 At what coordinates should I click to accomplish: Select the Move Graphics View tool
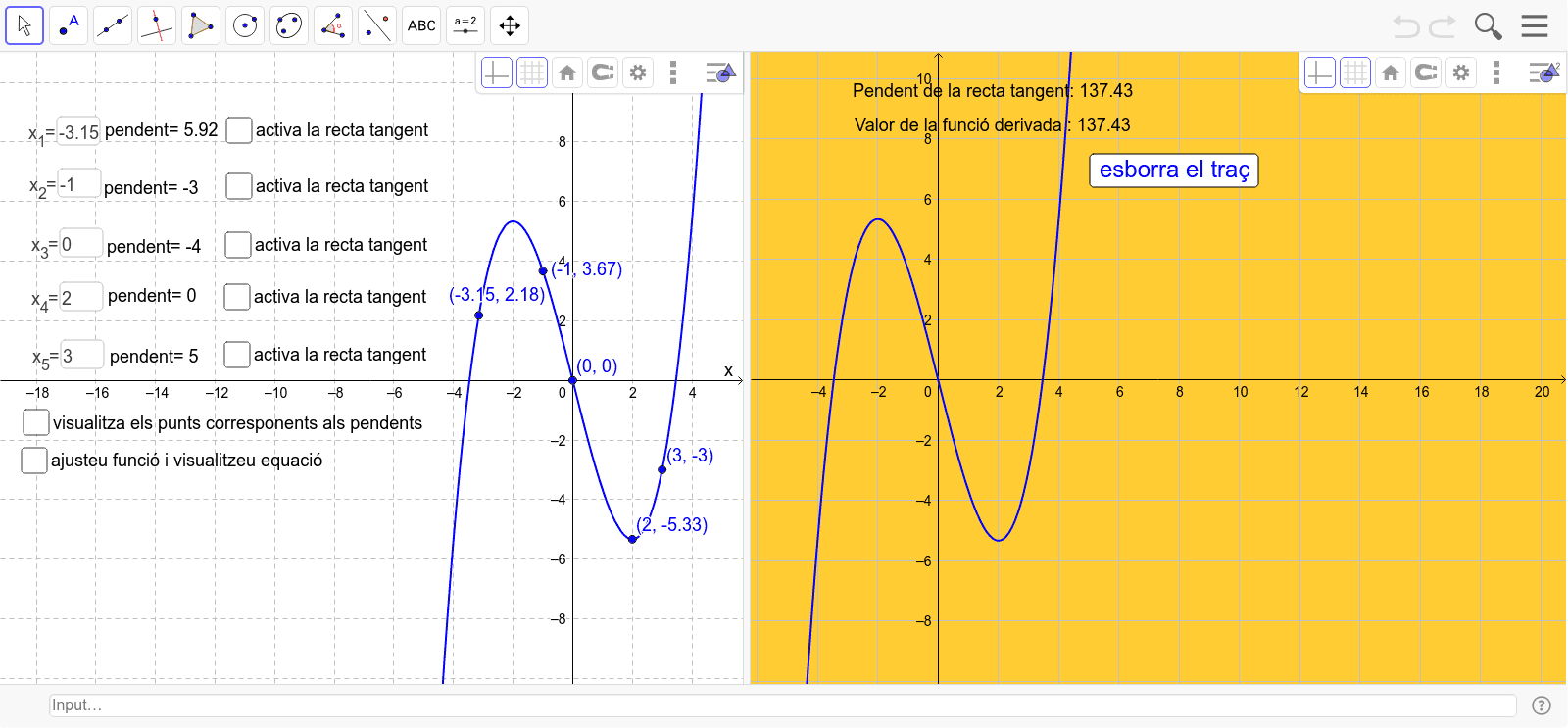click(x=510, y=25)
